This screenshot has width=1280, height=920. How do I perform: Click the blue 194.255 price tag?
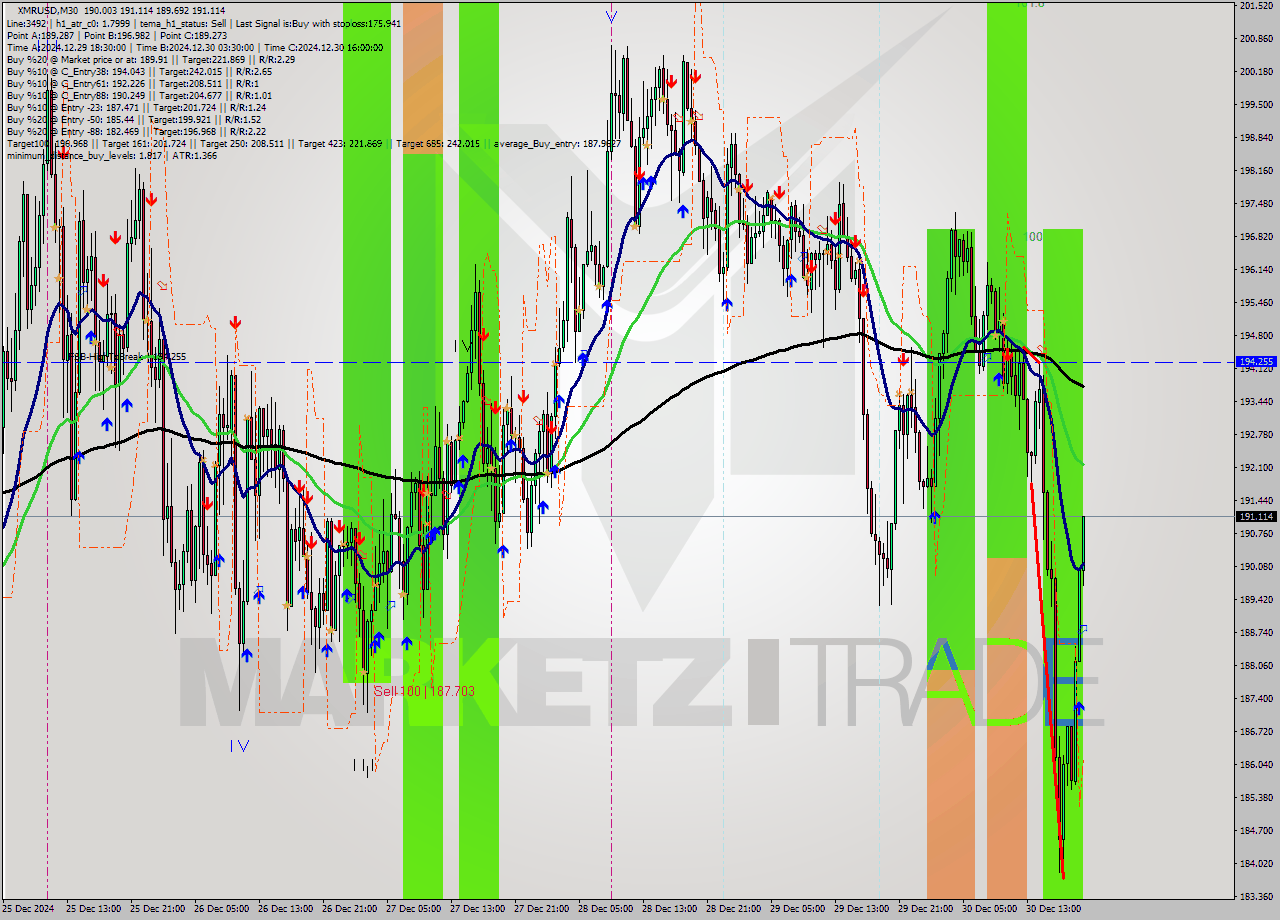[x=1256, y=362]
